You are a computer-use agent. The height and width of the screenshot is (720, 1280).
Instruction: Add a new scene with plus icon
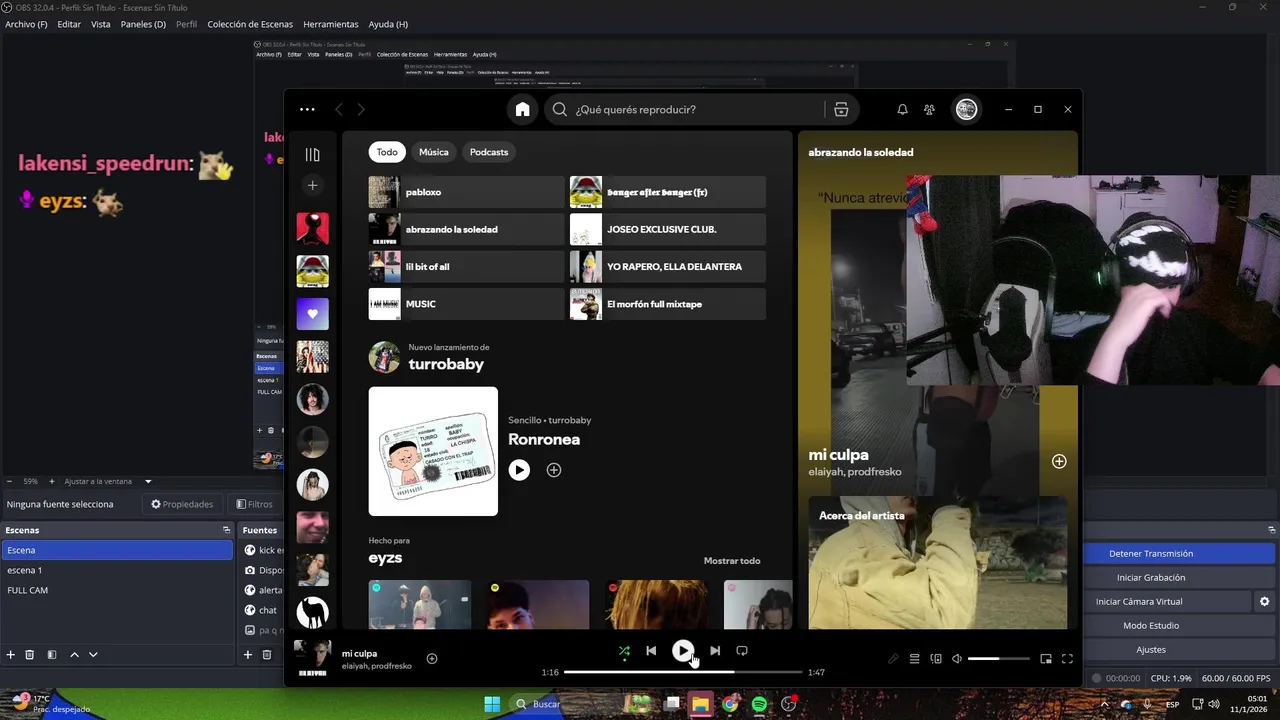pos(11,655)
